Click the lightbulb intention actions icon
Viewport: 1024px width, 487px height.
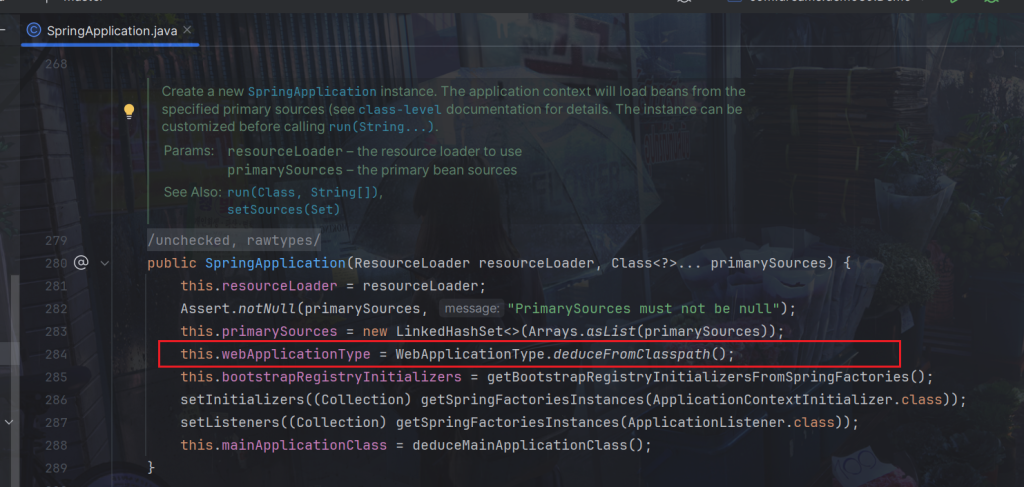129,111
